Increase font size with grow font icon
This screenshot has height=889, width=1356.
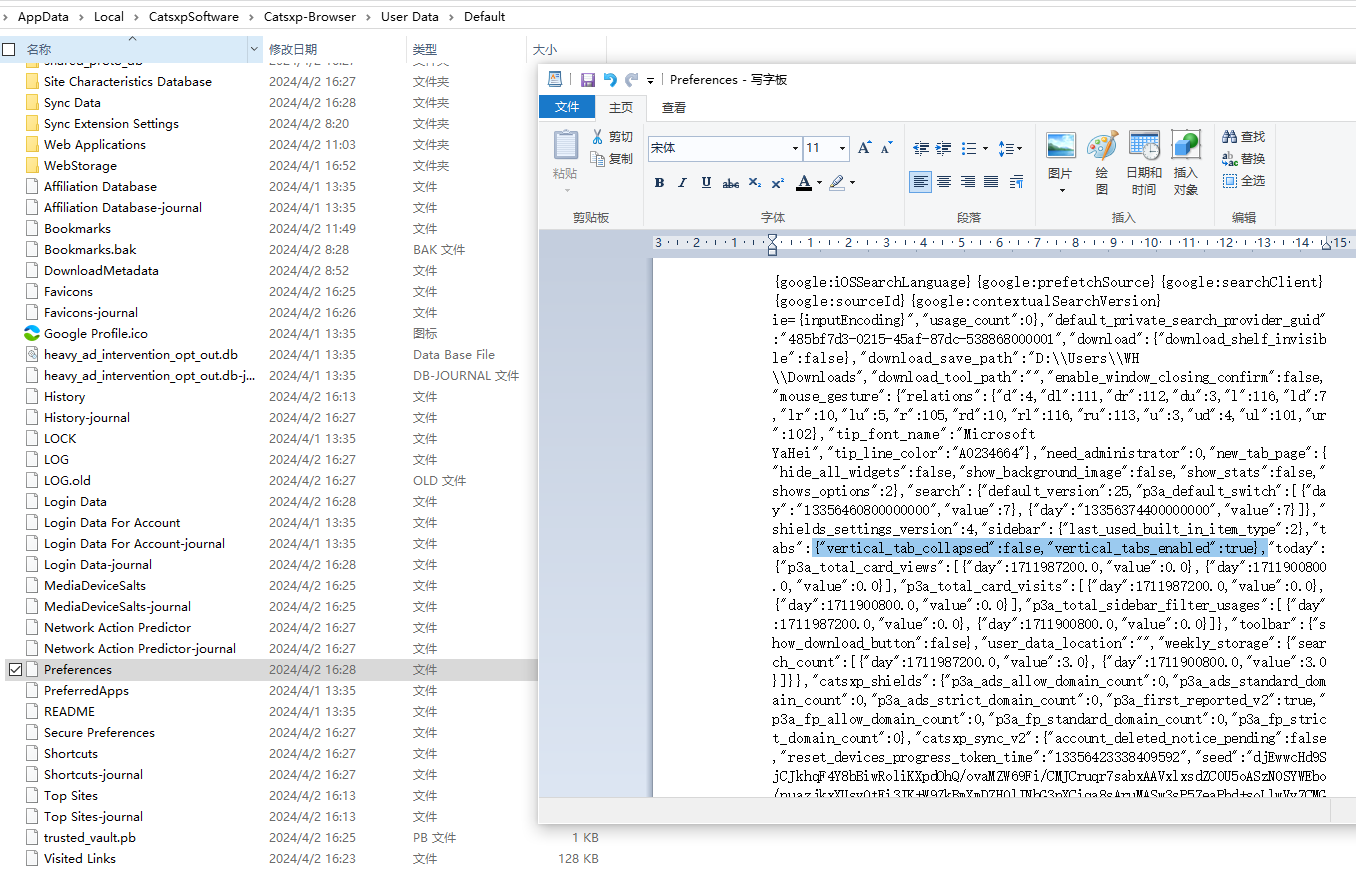tap(864, 148)
